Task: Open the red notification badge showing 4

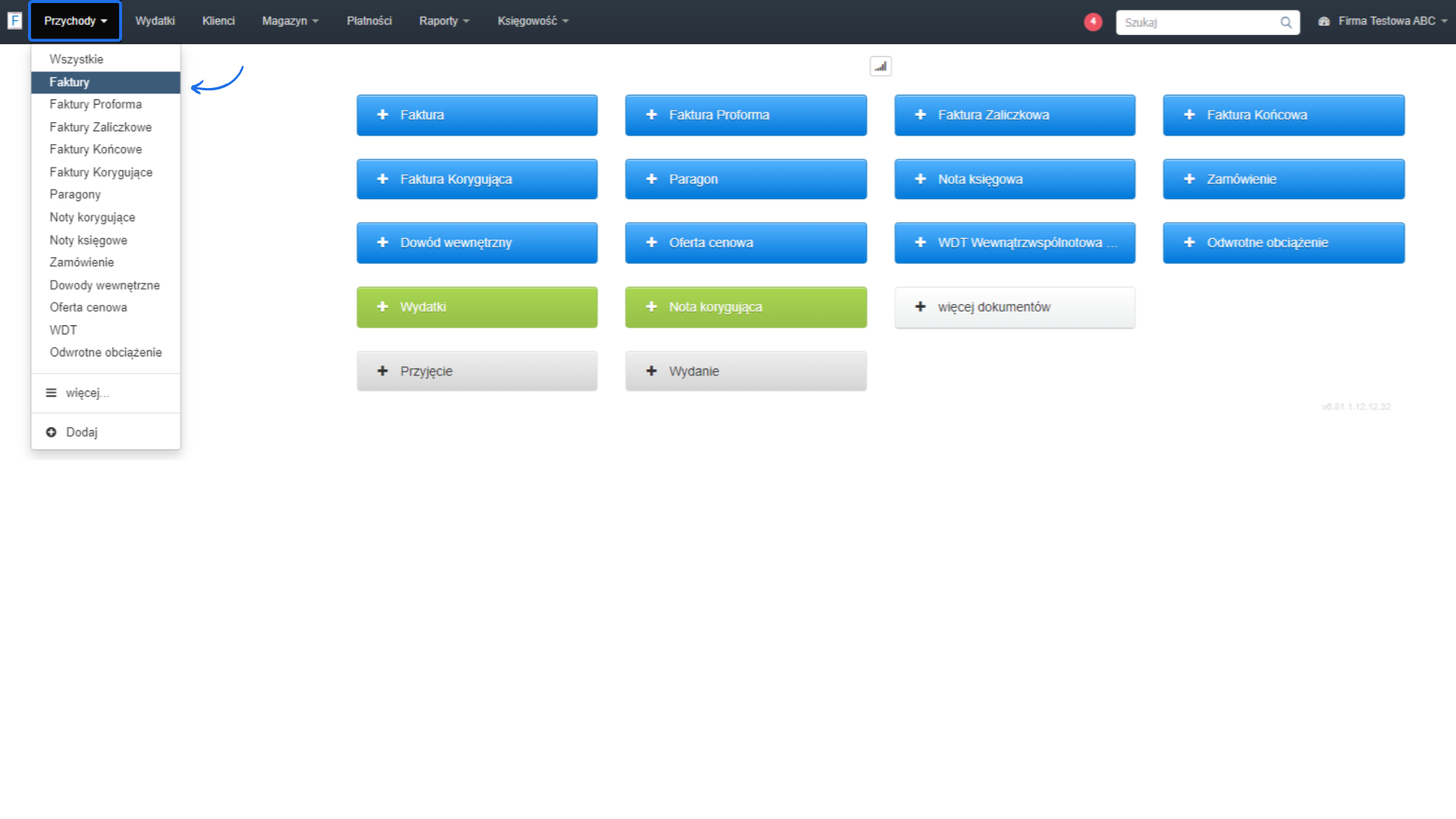Action: coord(1093,22)
